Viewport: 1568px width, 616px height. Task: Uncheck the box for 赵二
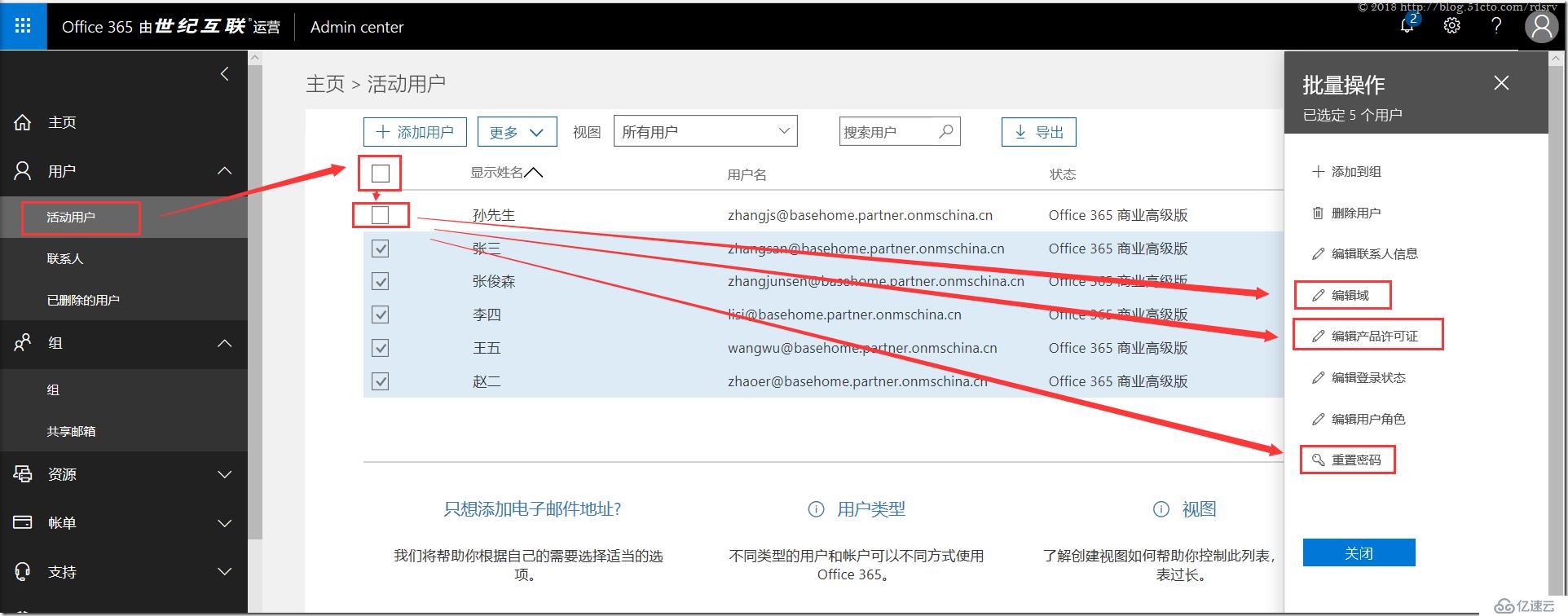(x=380, y=381)
